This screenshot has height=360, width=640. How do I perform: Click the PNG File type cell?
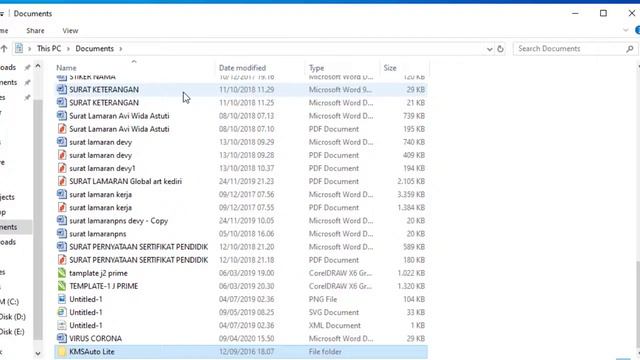coord(323,299)
